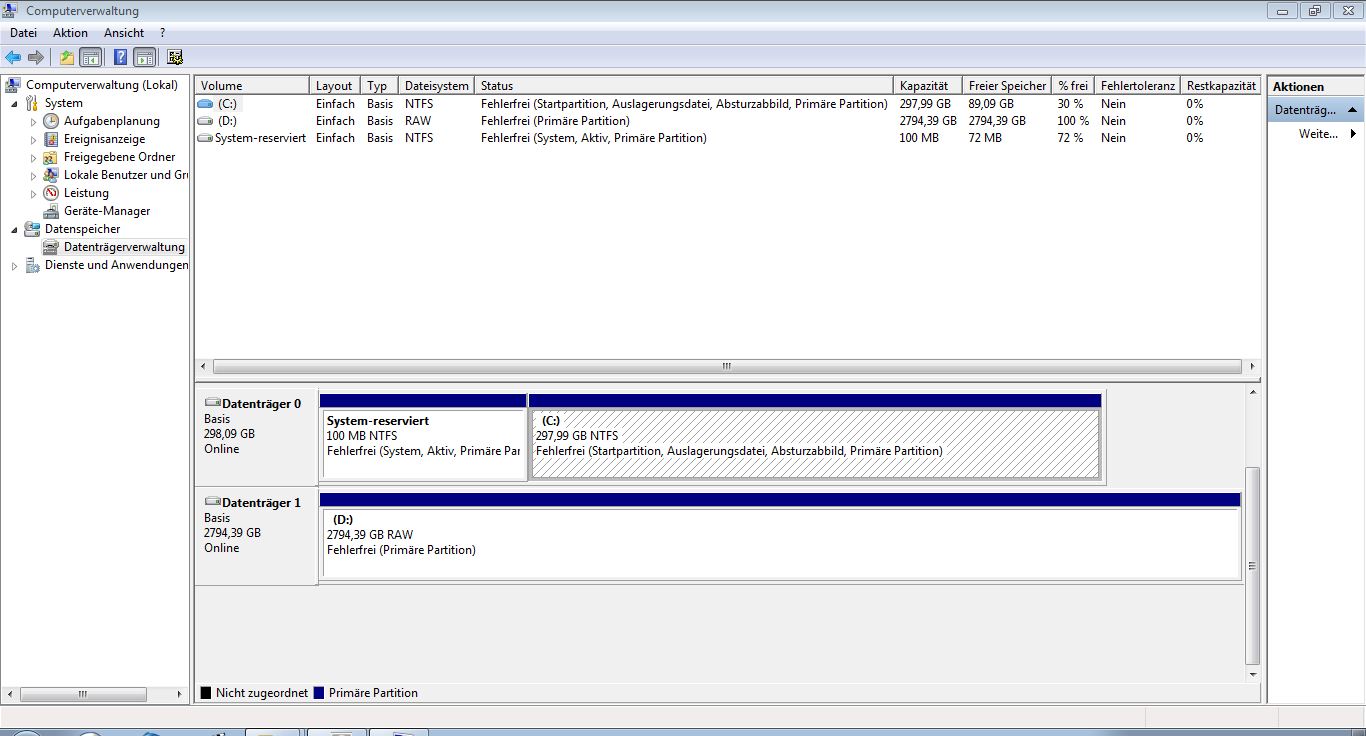Expand Lokale Benutzer und Gruppen node

coord(33,175)
